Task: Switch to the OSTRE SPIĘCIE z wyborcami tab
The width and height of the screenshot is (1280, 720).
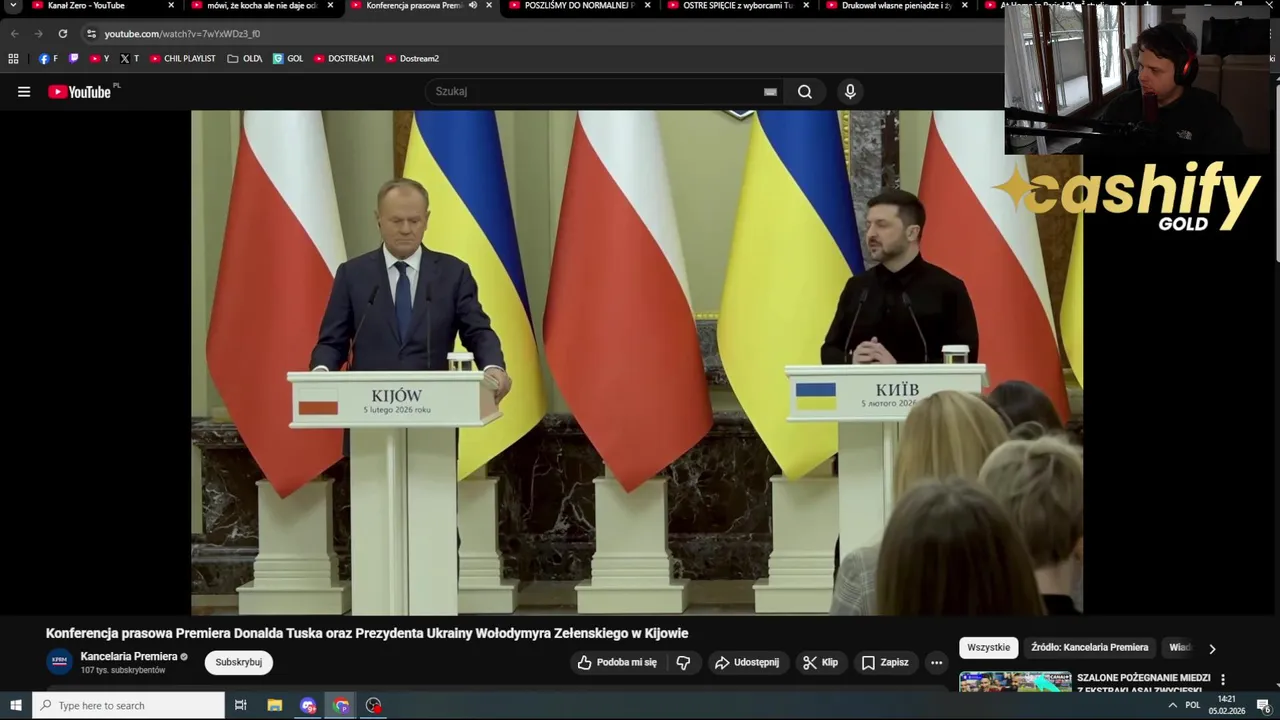Action: click(x=738, y=5)
